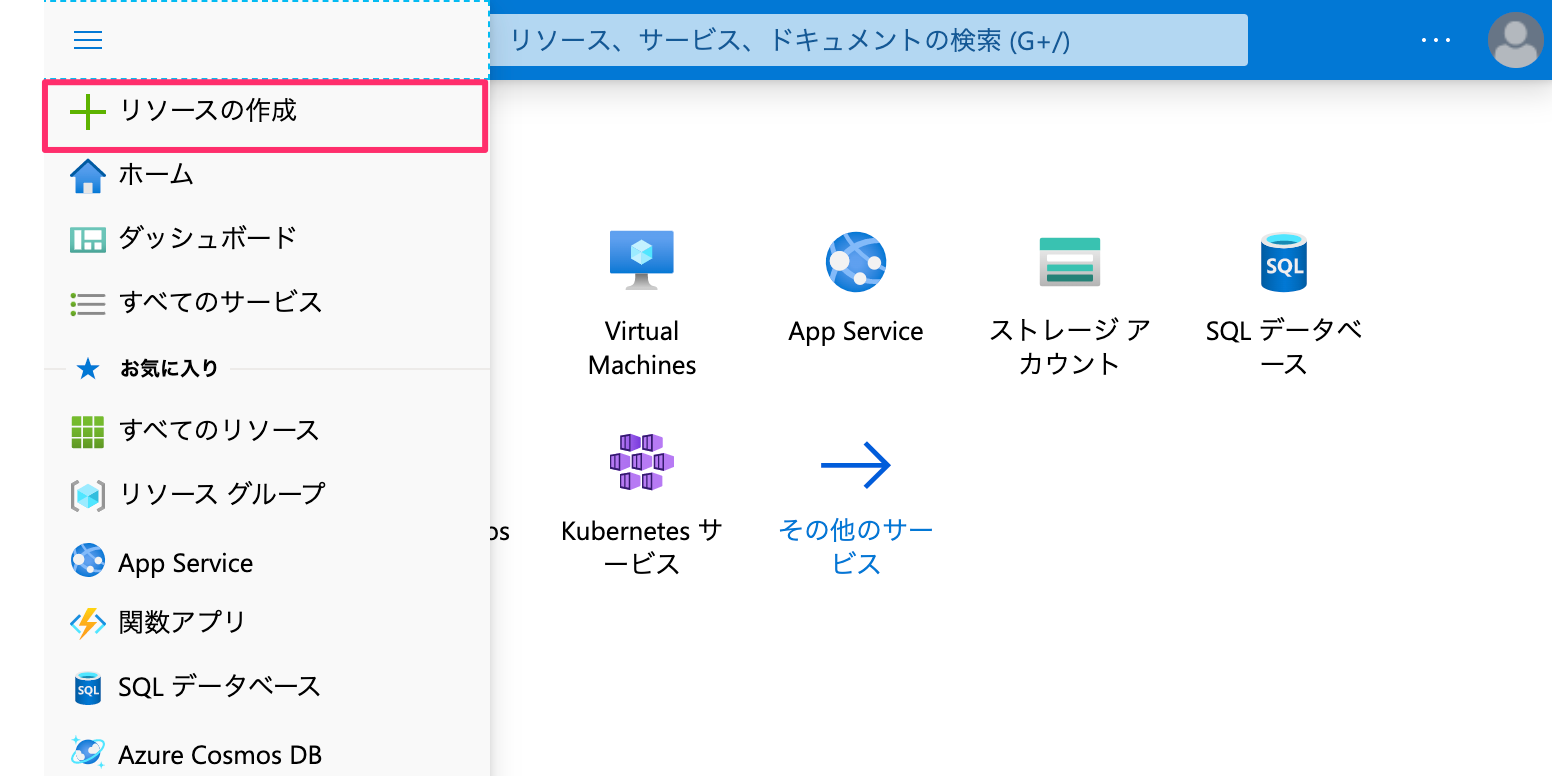Click the favorites star icon
The width and height of the screenshot is (1552, 776).
click(x=88, y=369)
